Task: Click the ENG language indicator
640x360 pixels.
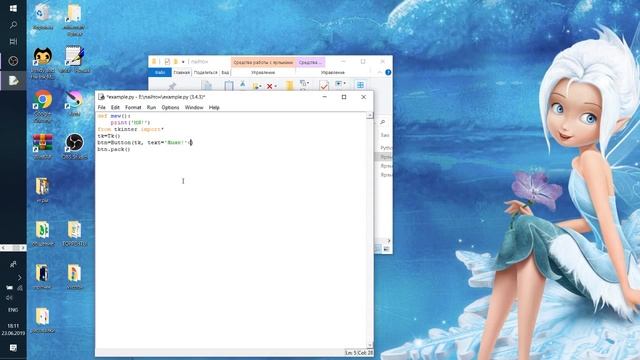Action: [13, 310]
